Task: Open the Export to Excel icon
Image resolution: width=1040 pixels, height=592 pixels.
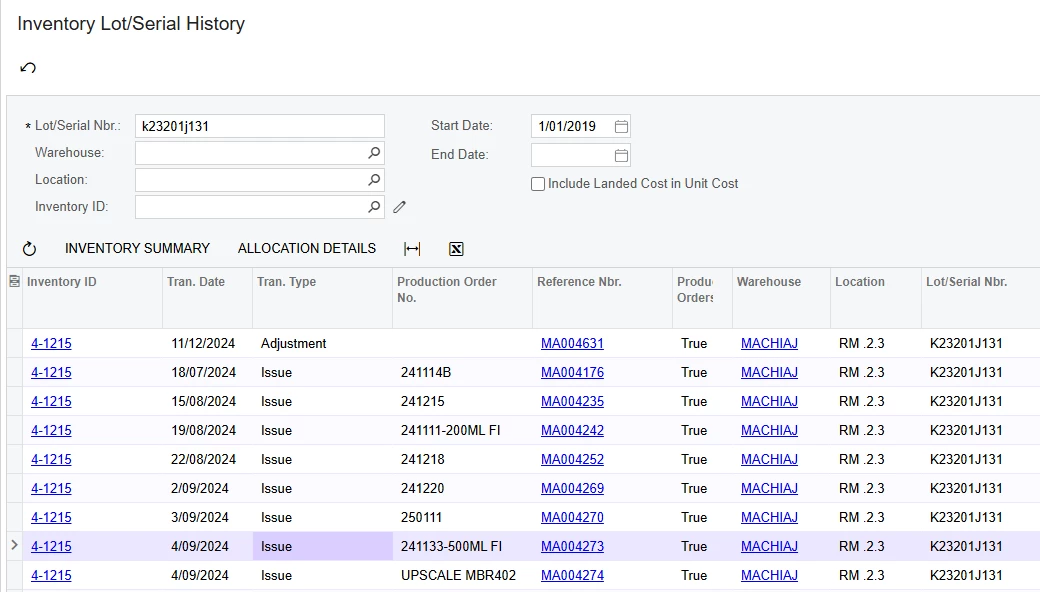Action: click(x=456, y=248)
